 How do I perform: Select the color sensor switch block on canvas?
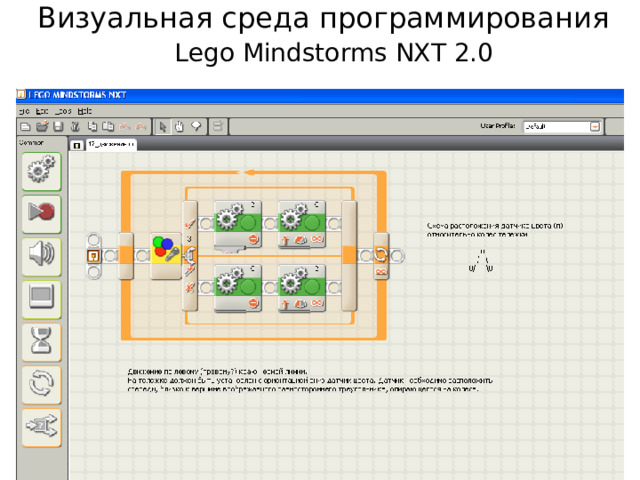tap(166, 256)
